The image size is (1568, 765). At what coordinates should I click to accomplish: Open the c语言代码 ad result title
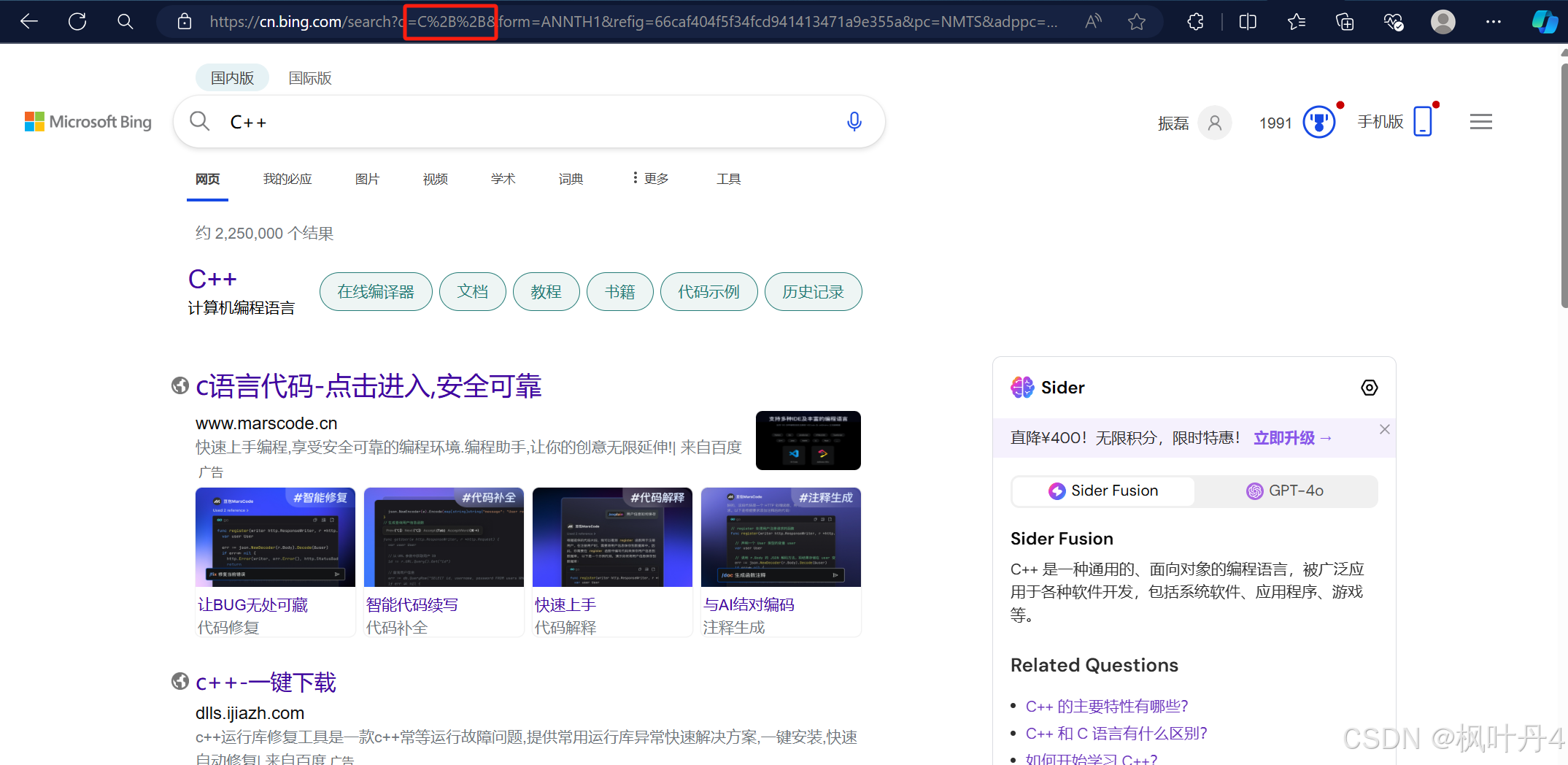(368, 386)
